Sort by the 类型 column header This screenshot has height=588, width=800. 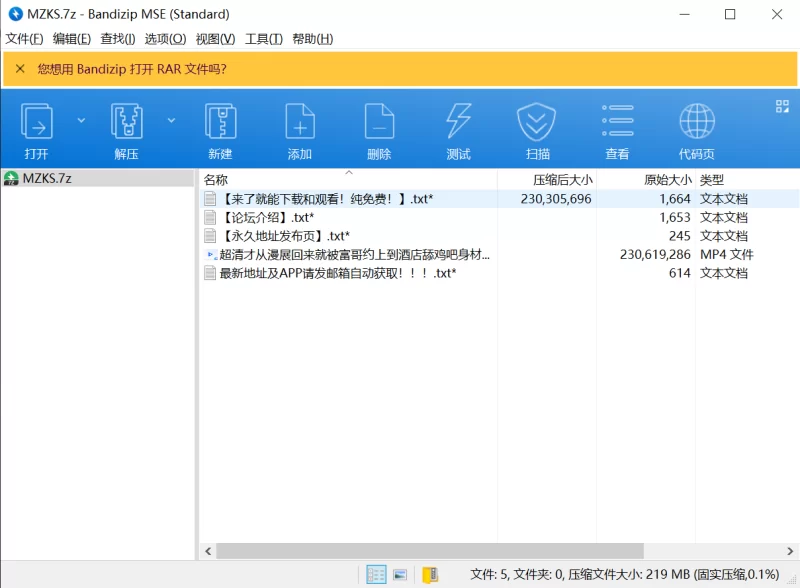pos(747,180)
